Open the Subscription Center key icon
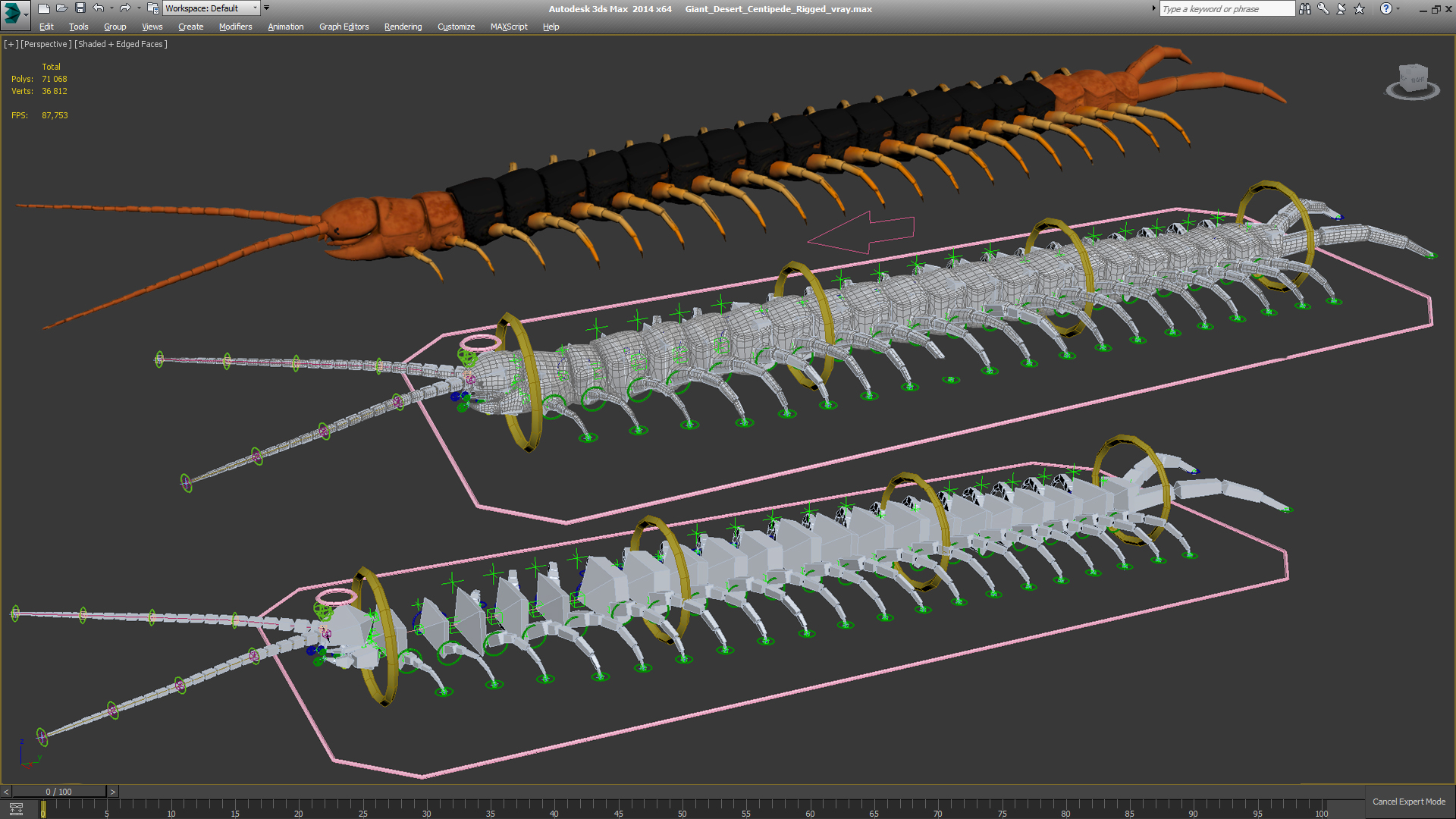 point(1323,8)
